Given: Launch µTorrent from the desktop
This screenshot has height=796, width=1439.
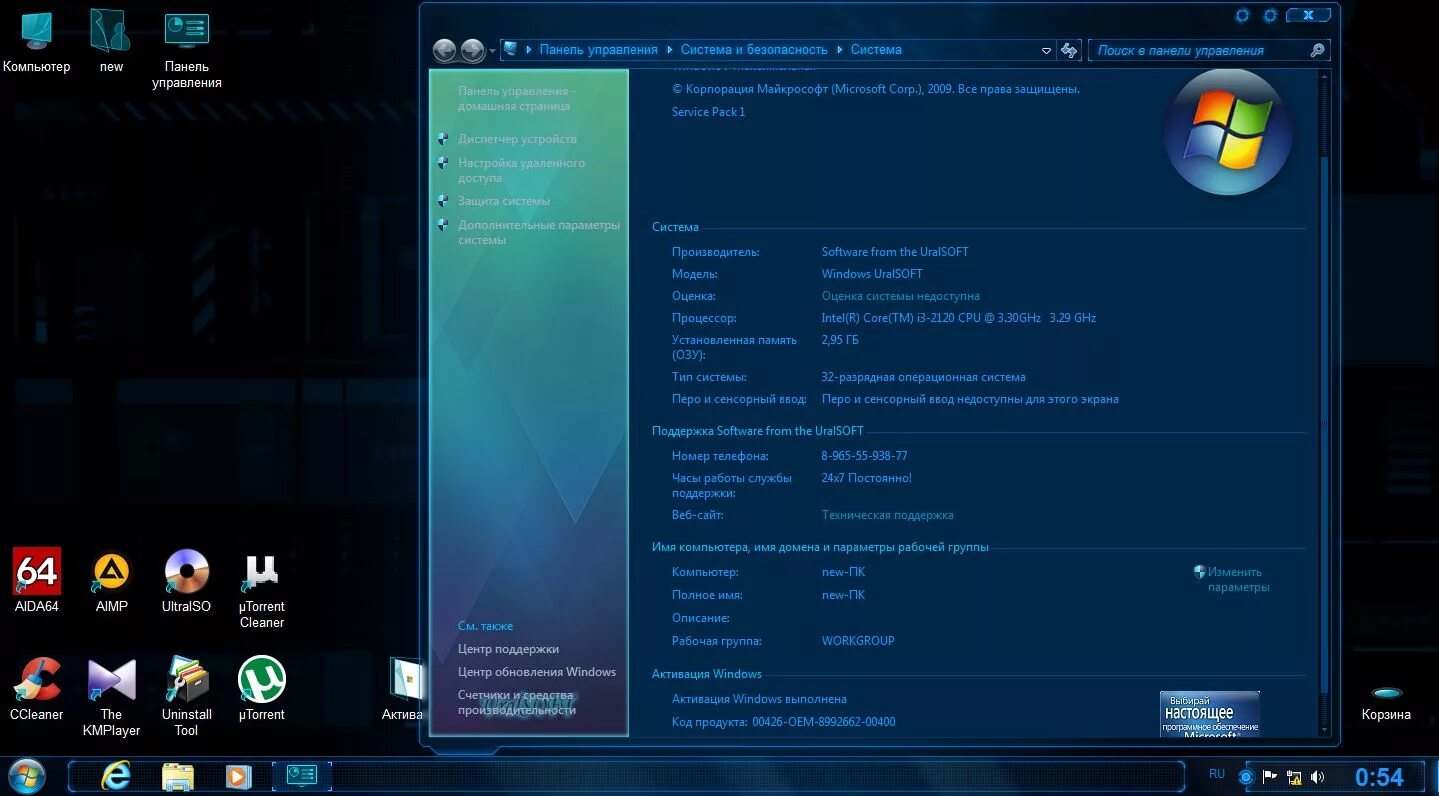Looking at the screenshot, I should (261, 680).
